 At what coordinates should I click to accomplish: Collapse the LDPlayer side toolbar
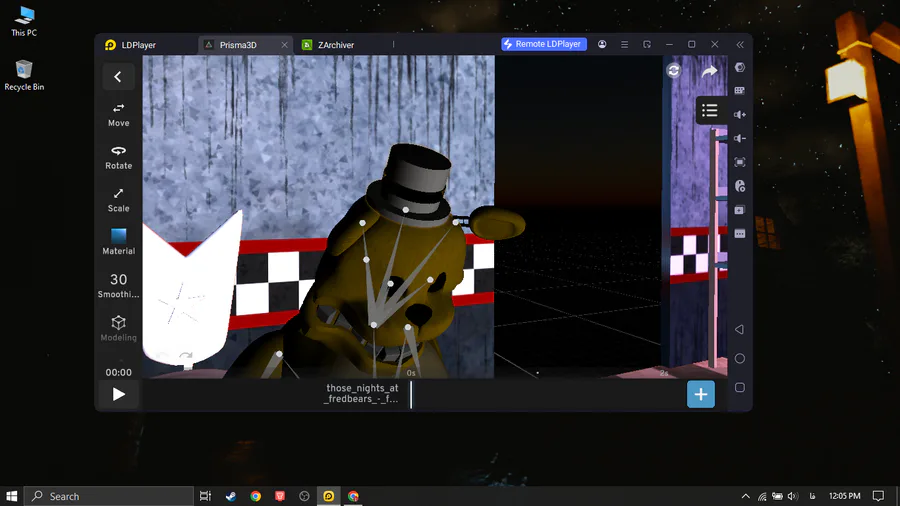740,44
